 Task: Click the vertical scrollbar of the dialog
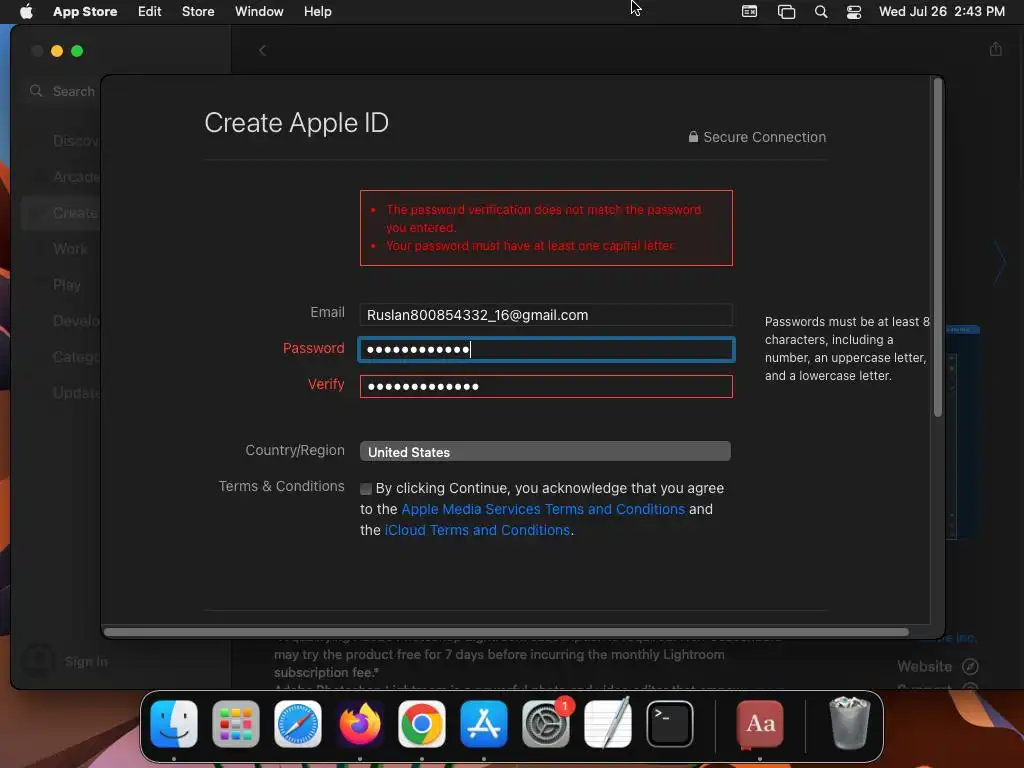[x=938, y=248]
